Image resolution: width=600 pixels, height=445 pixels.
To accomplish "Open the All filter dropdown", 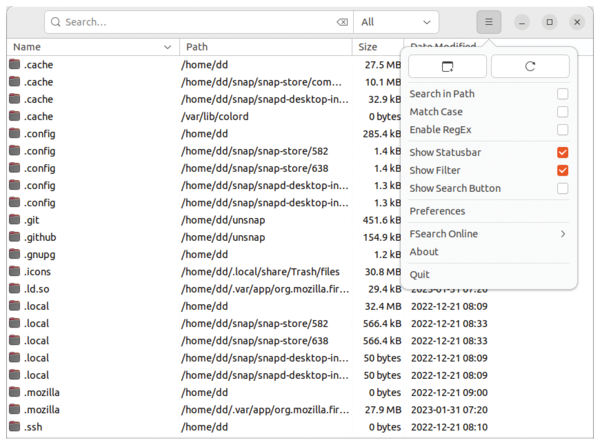I will (x=397, y=22).
